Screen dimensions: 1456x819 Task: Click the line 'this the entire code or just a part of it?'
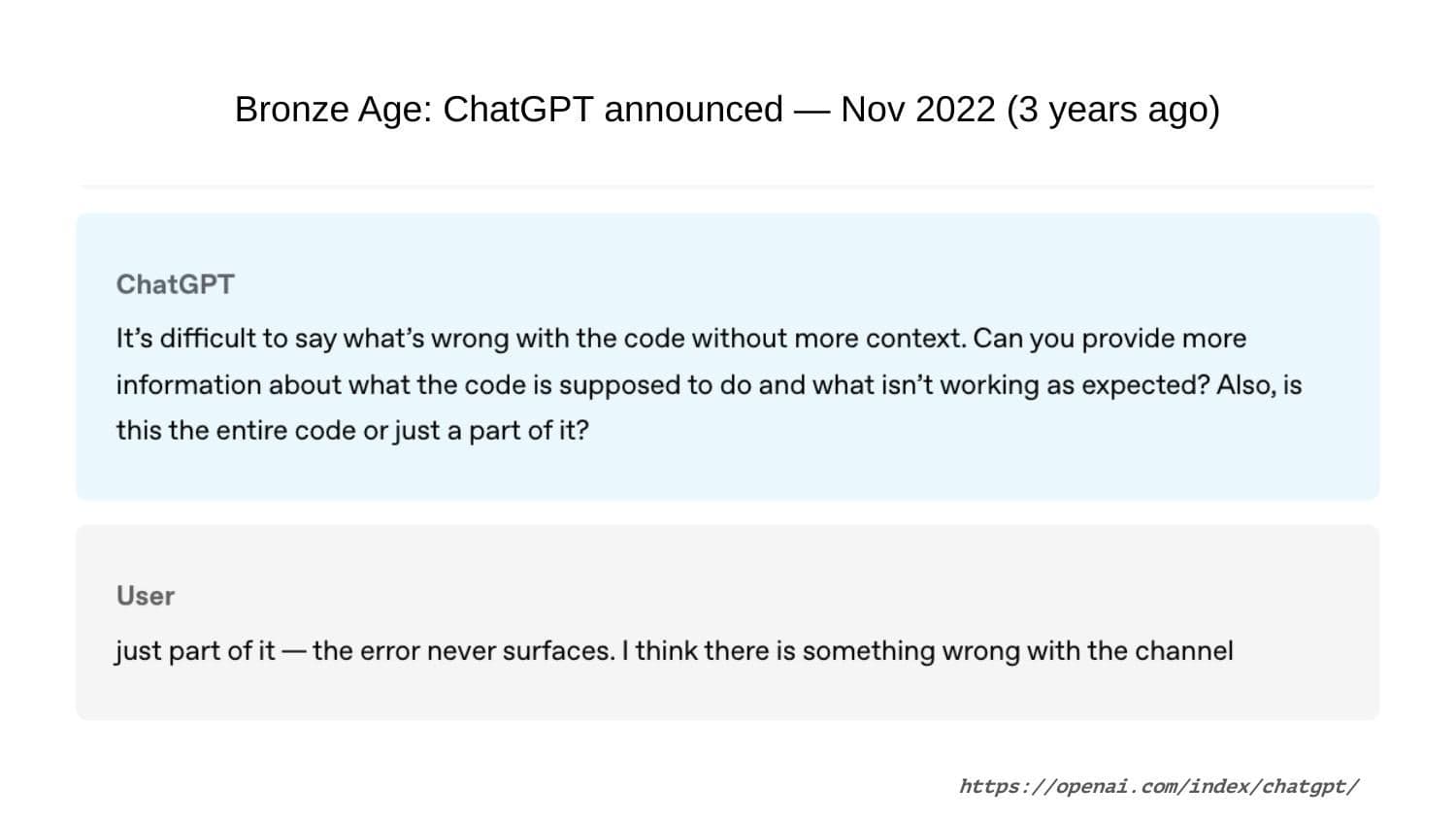click(x=352, y=430)
